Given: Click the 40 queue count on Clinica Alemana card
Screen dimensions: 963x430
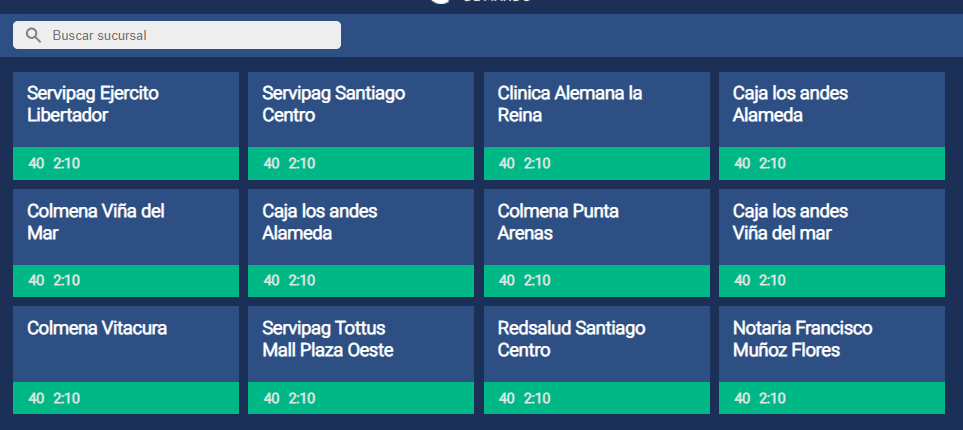Looking at the screenshot, I should click(507, 163).
